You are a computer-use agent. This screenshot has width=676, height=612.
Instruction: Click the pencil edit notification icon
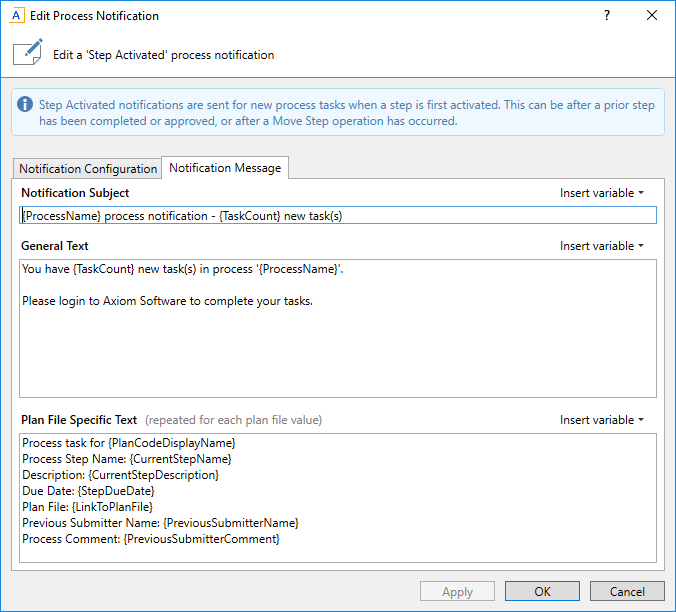pos(28,54)
